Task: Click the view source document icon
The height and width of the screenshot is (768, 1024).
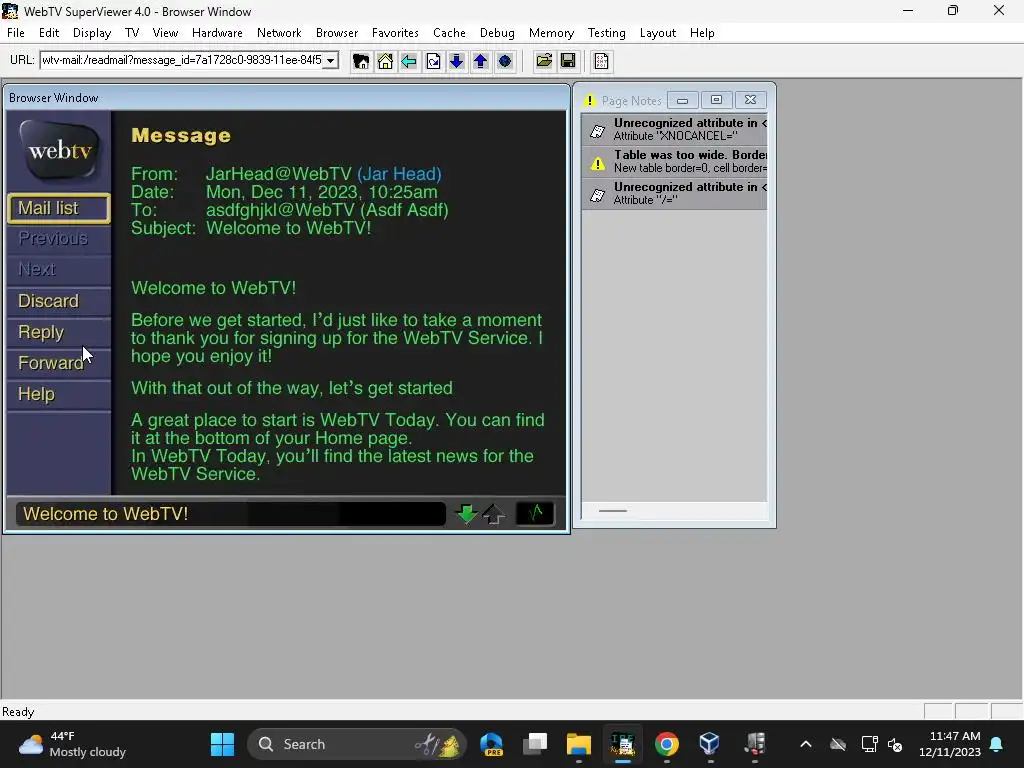Action: click(x=601, y=61)
